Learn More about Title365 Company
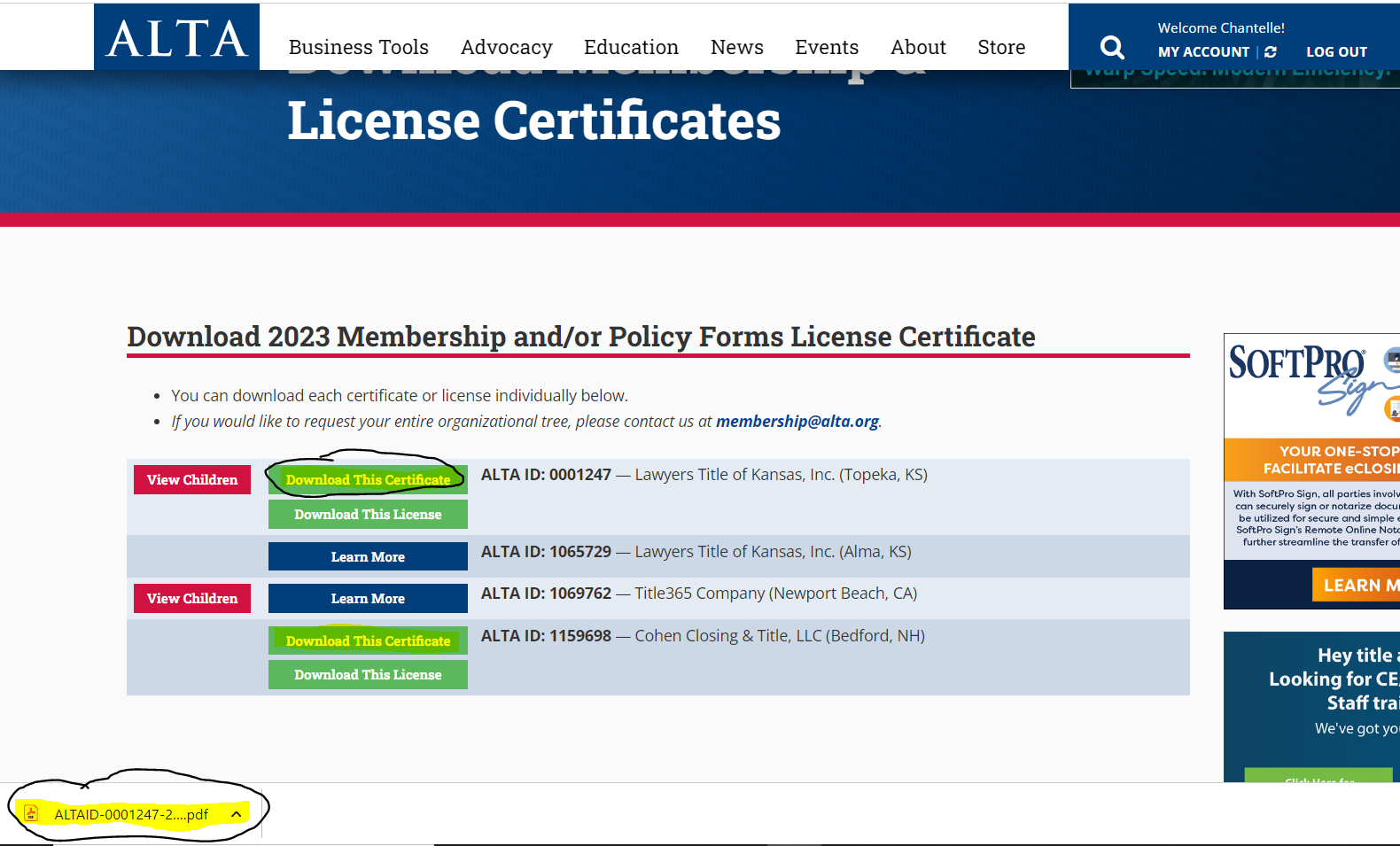The height and width of the screenshot is (846, 1400). 368,599
